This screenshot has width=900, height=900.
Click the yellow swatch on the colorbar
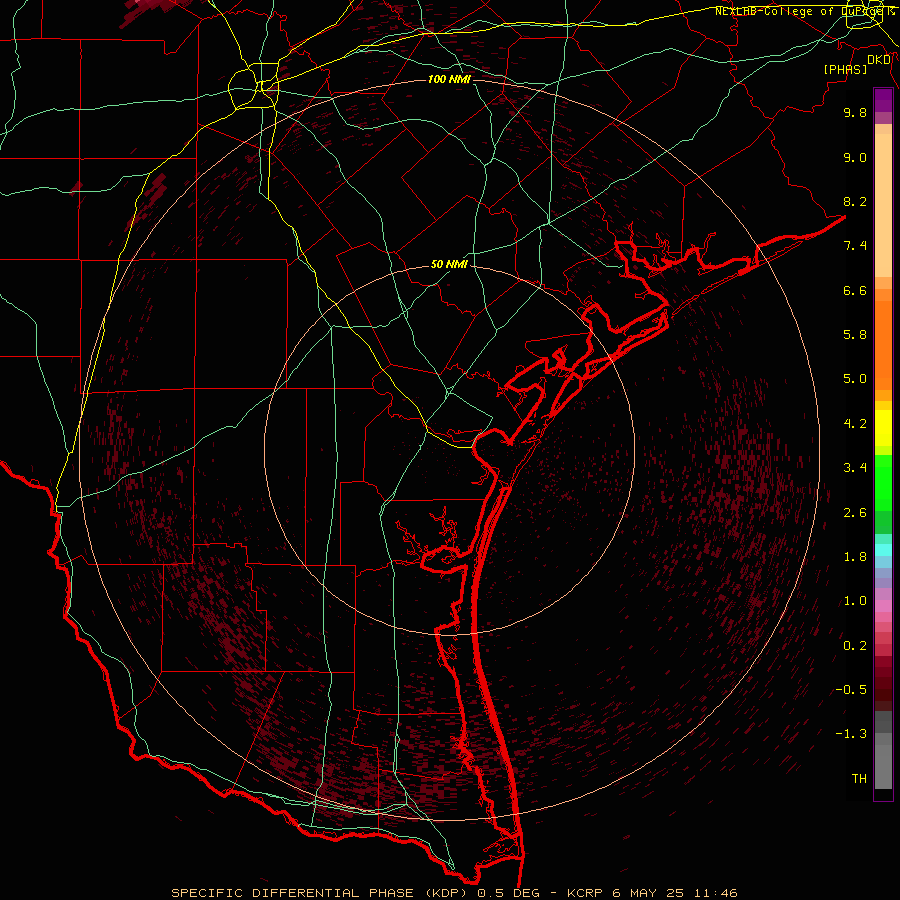(883, 428)
